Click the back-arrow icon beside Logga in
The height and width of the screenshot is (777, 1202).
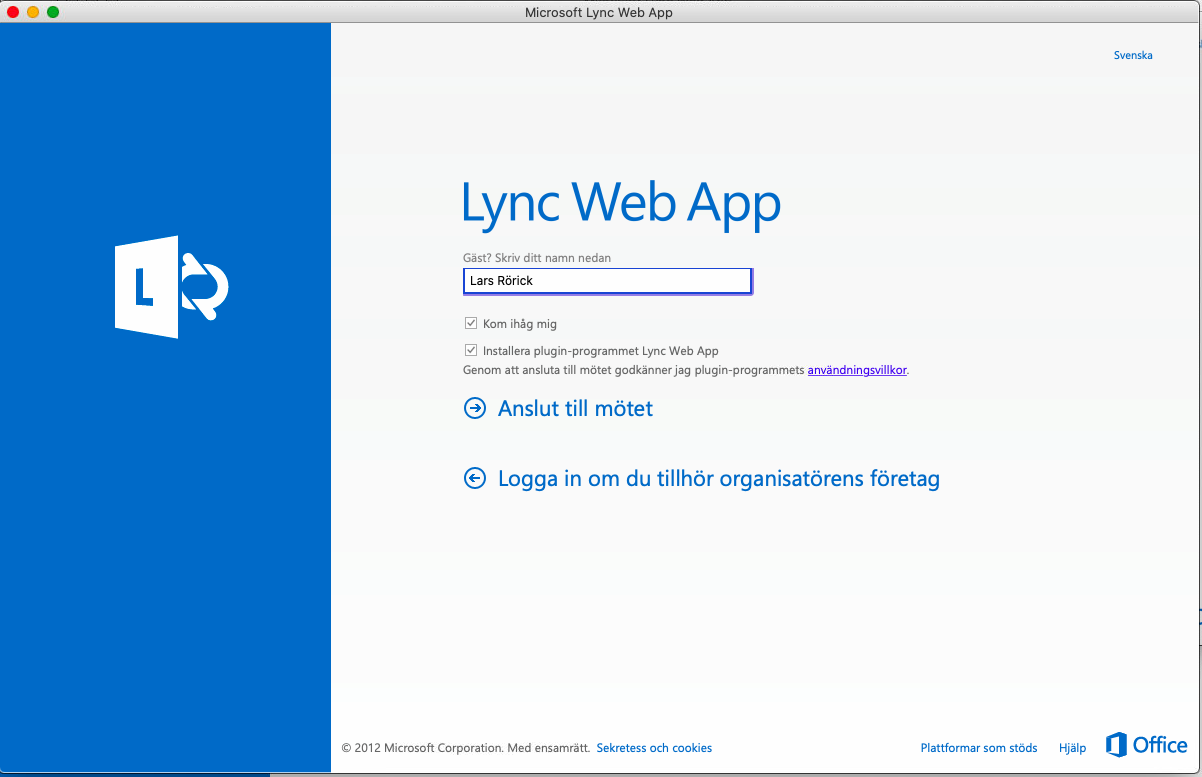pyautogui.click(x=474, y=478)
